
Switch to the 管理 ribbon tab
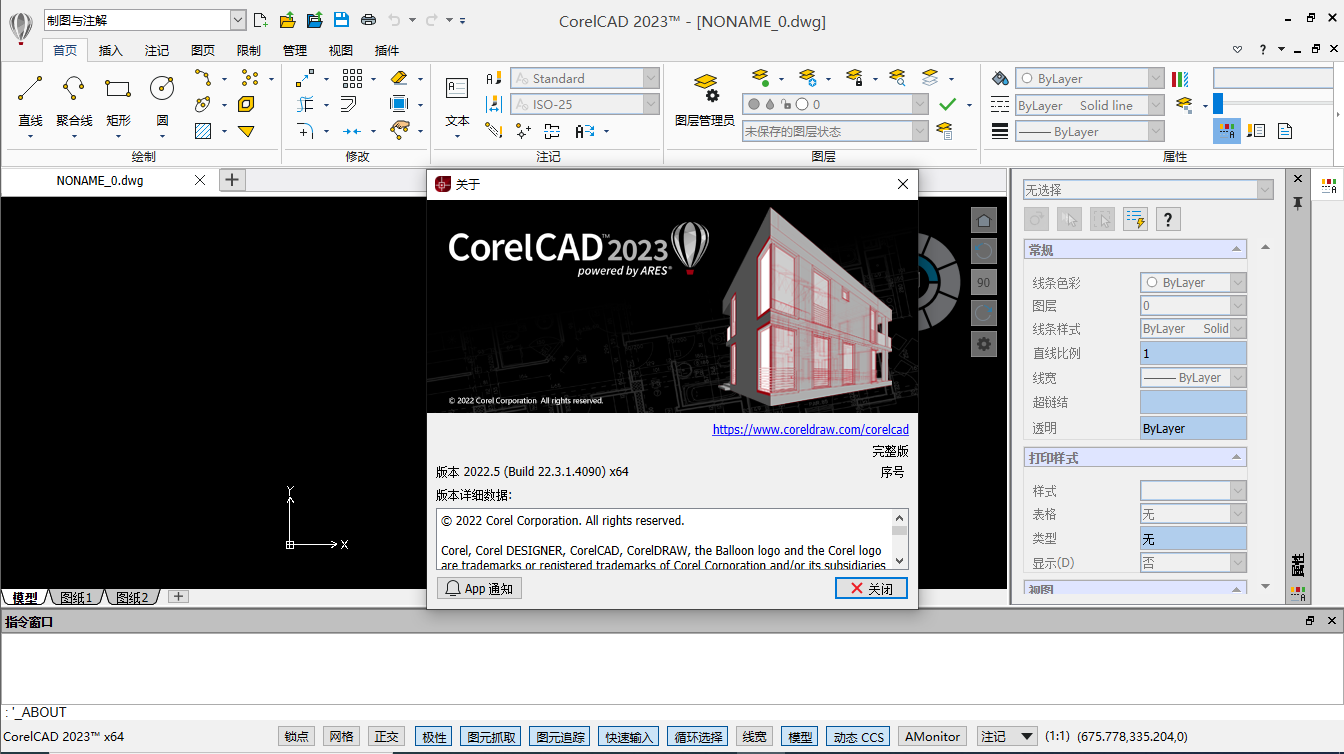coord(295,51)
